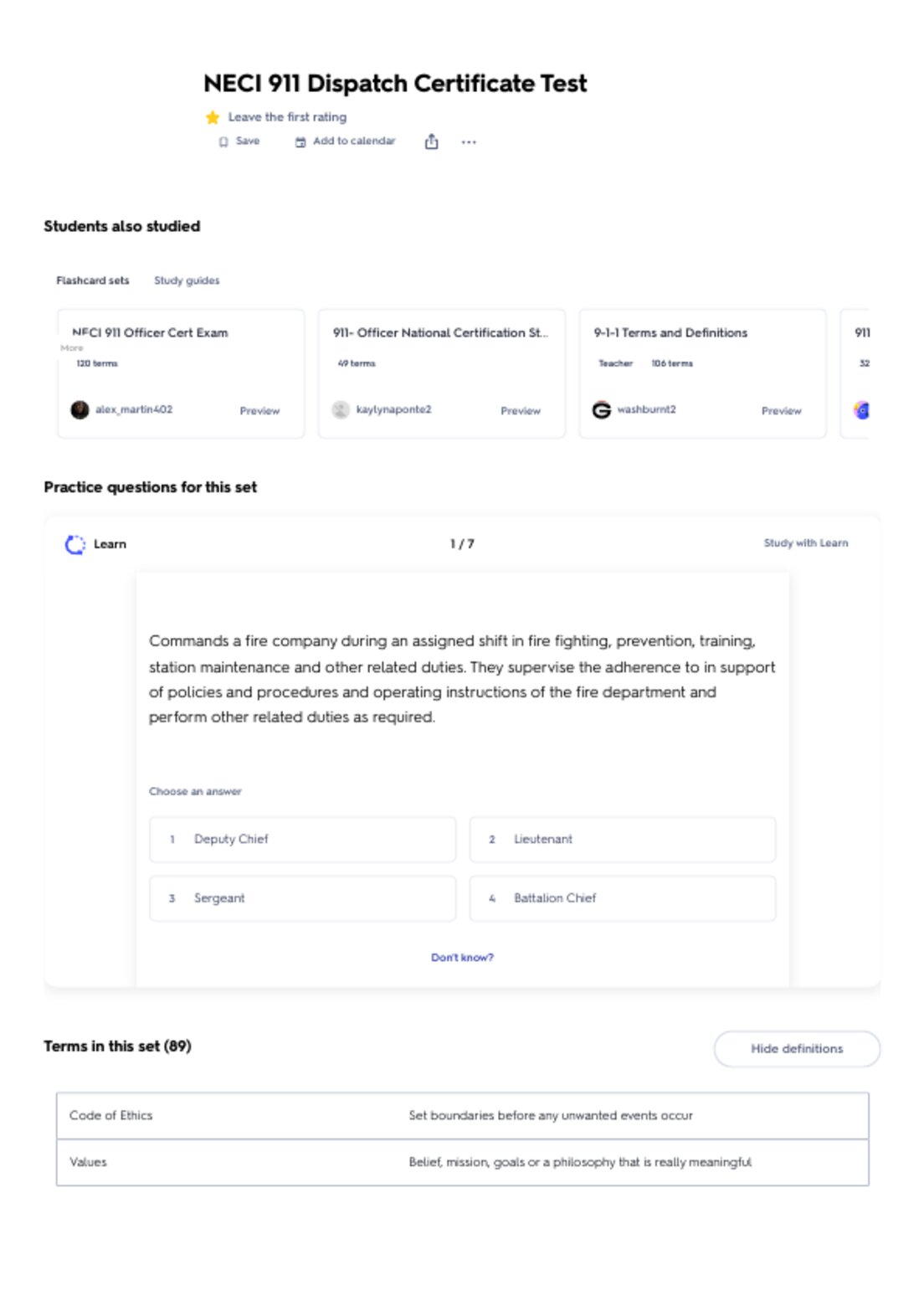Click alex_martin402 profile avatar
This screenshot has width=924, height=1306.
click(x=80, y=409)
